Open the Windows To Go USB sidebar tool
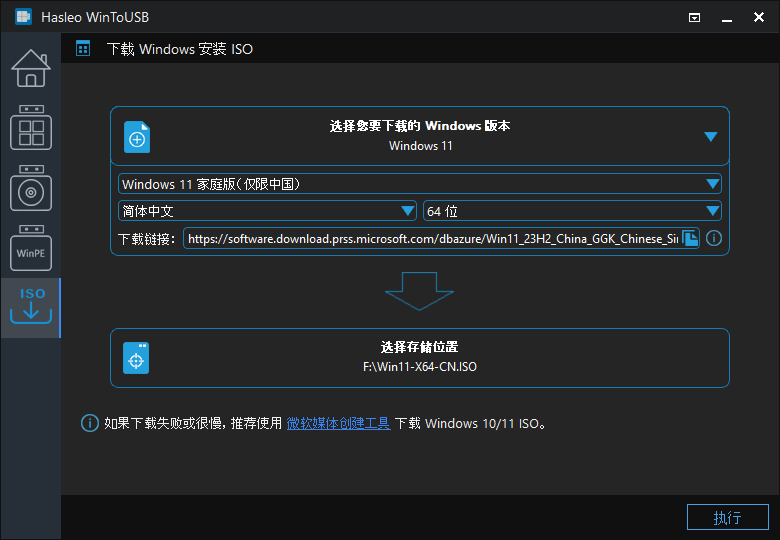This screenshot has width=780, height=540. point(31,127)
